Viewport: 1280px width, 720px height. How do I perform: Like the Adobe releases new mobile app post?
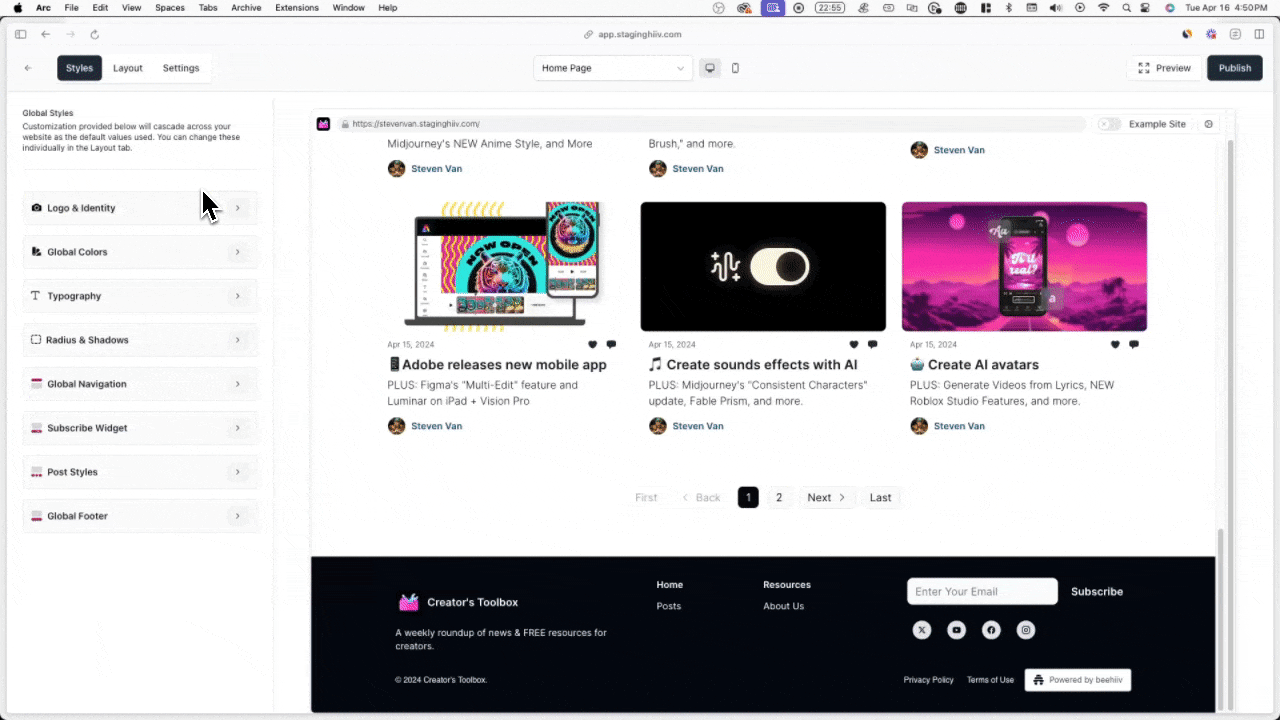pos(593,344)
